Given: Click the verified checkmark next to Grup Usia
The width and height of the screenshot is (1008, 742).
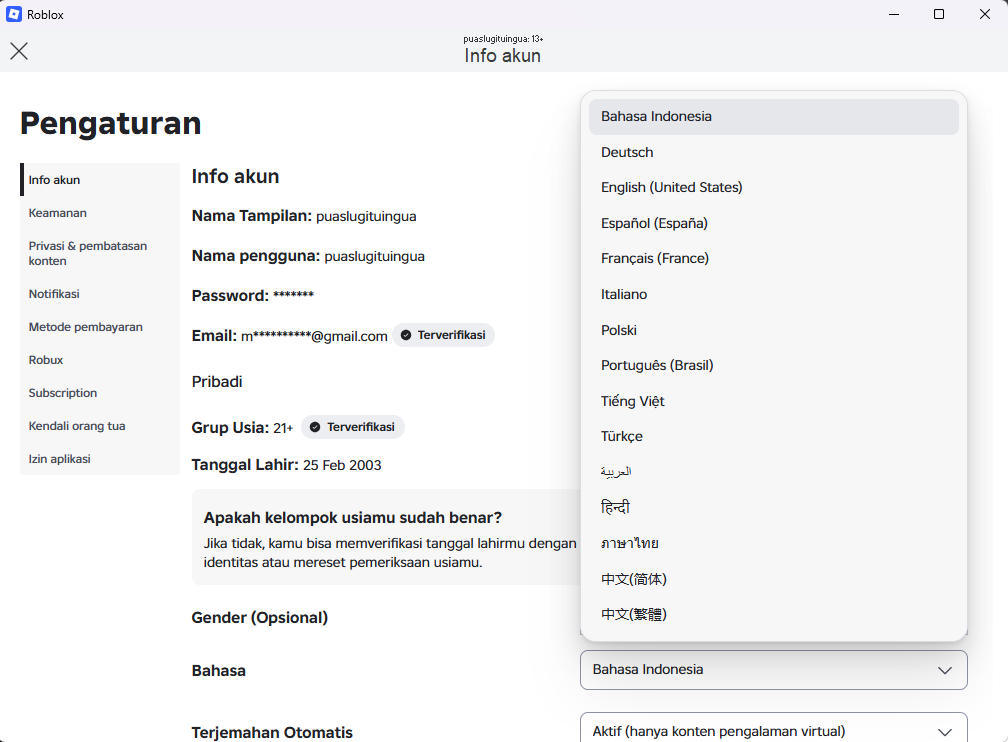Looking at the screenshot, I should coord(315,427).
